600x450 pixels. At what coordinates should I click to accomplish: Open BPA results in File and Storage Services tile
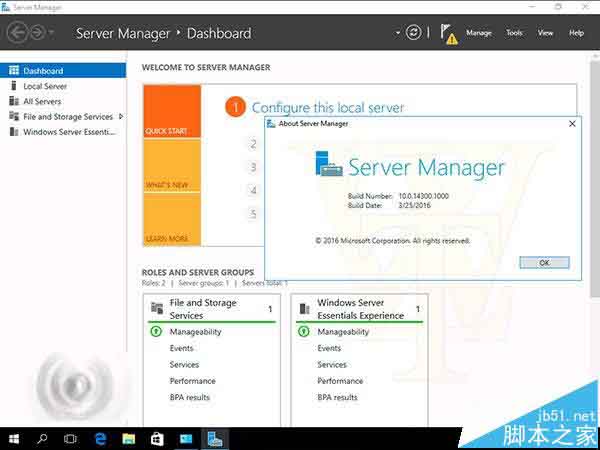click(190, 398)
